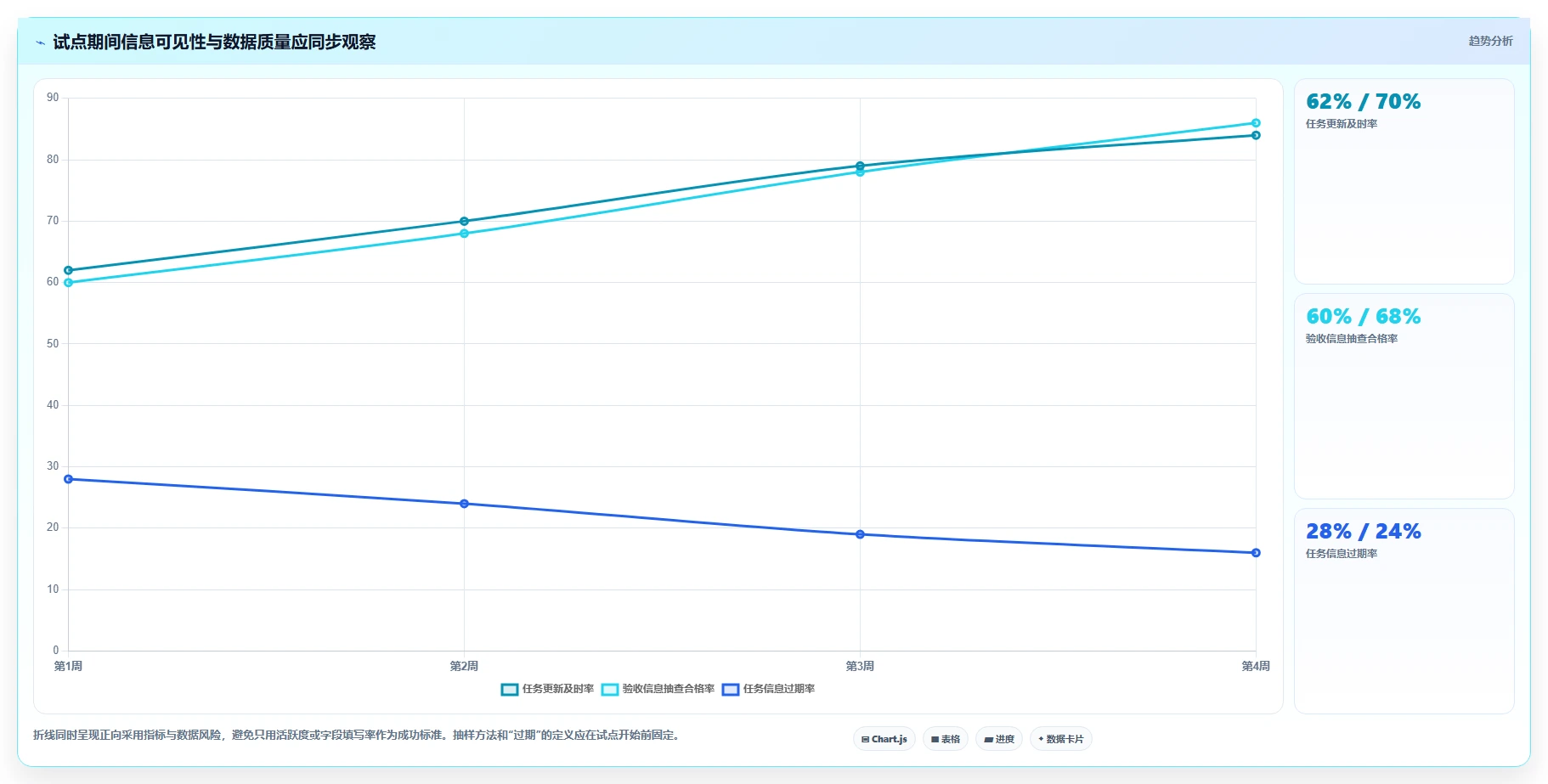1548x784 pixels.
Task: Click the 进度 tag button
Action: tap(999, 739)
